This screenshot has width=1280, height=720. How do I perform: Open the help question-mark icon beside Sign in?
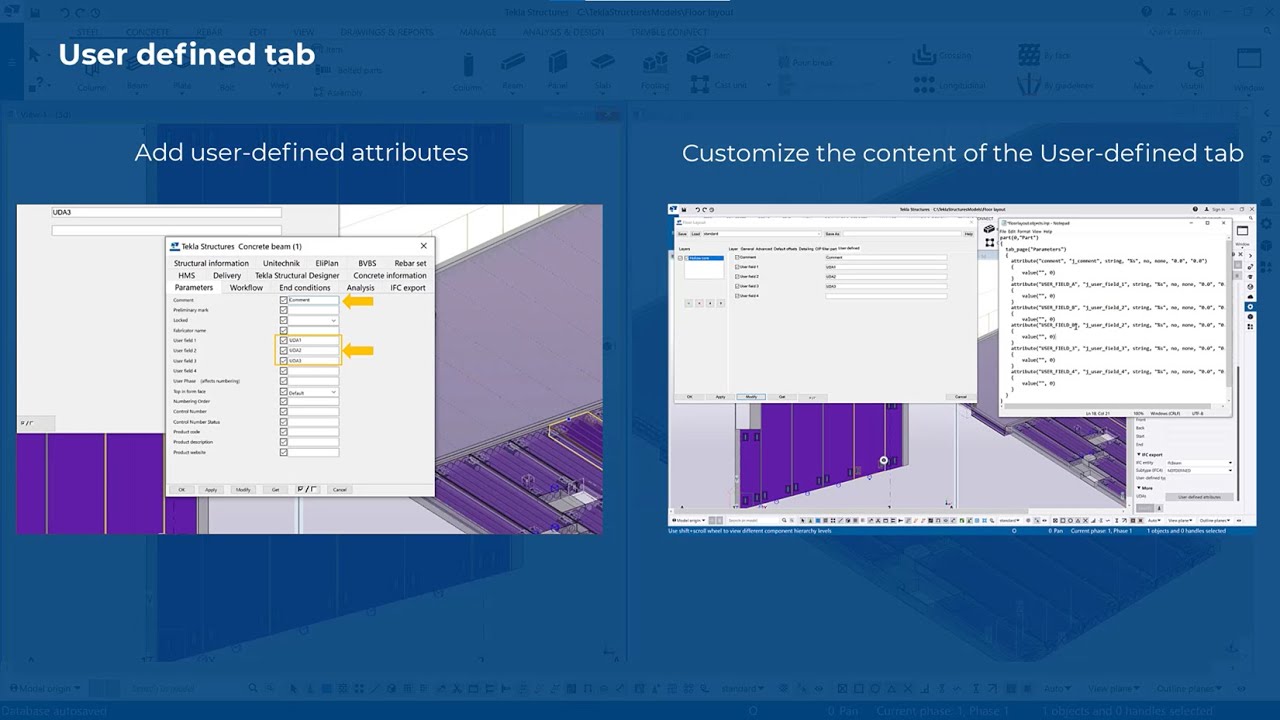[1195, 209]
